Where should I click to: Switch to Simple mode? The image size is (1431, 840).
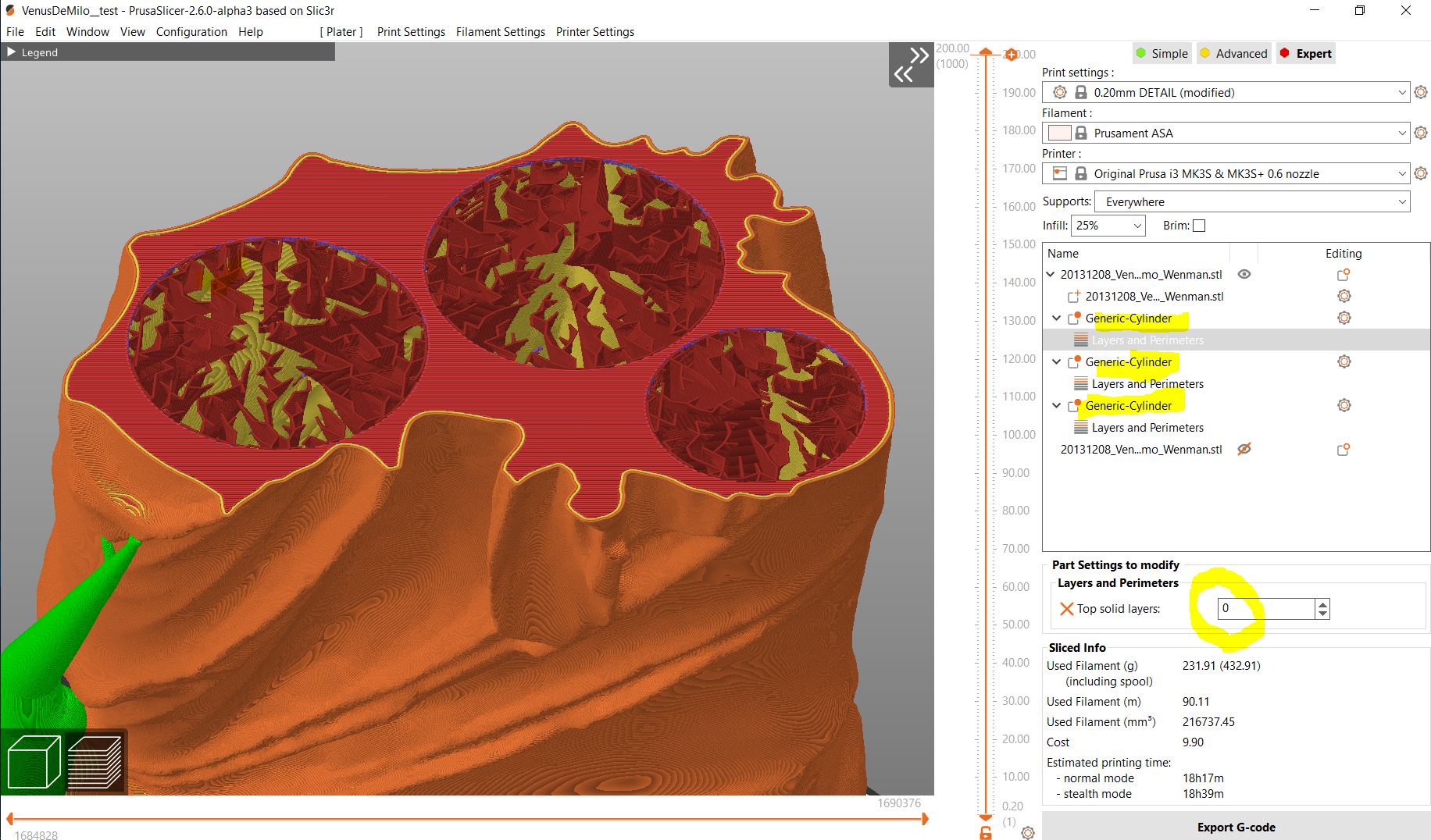1162,53
